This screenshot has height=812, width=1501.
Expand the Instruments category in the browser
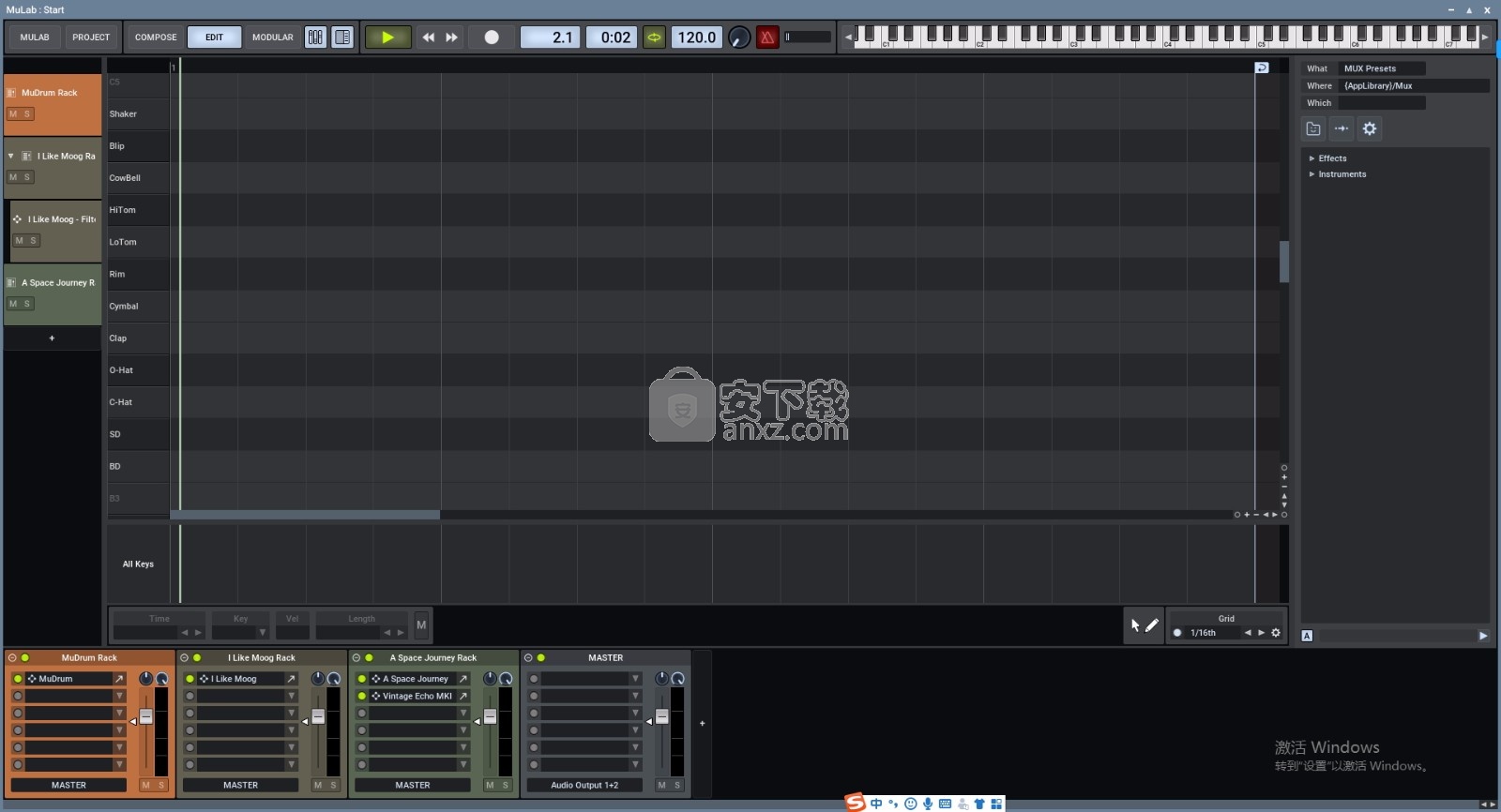[1311, 174]
